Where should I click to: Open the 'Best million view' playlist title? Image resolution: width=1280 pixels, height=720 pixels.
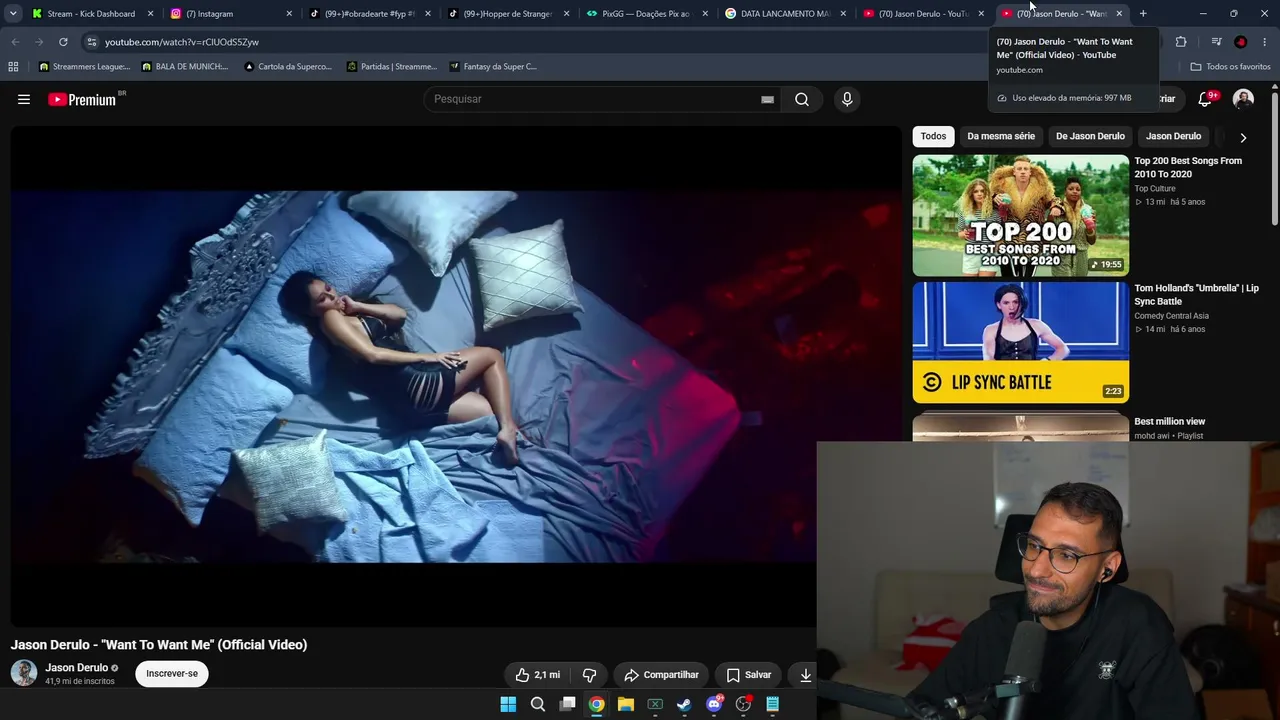click(1170, 422)
